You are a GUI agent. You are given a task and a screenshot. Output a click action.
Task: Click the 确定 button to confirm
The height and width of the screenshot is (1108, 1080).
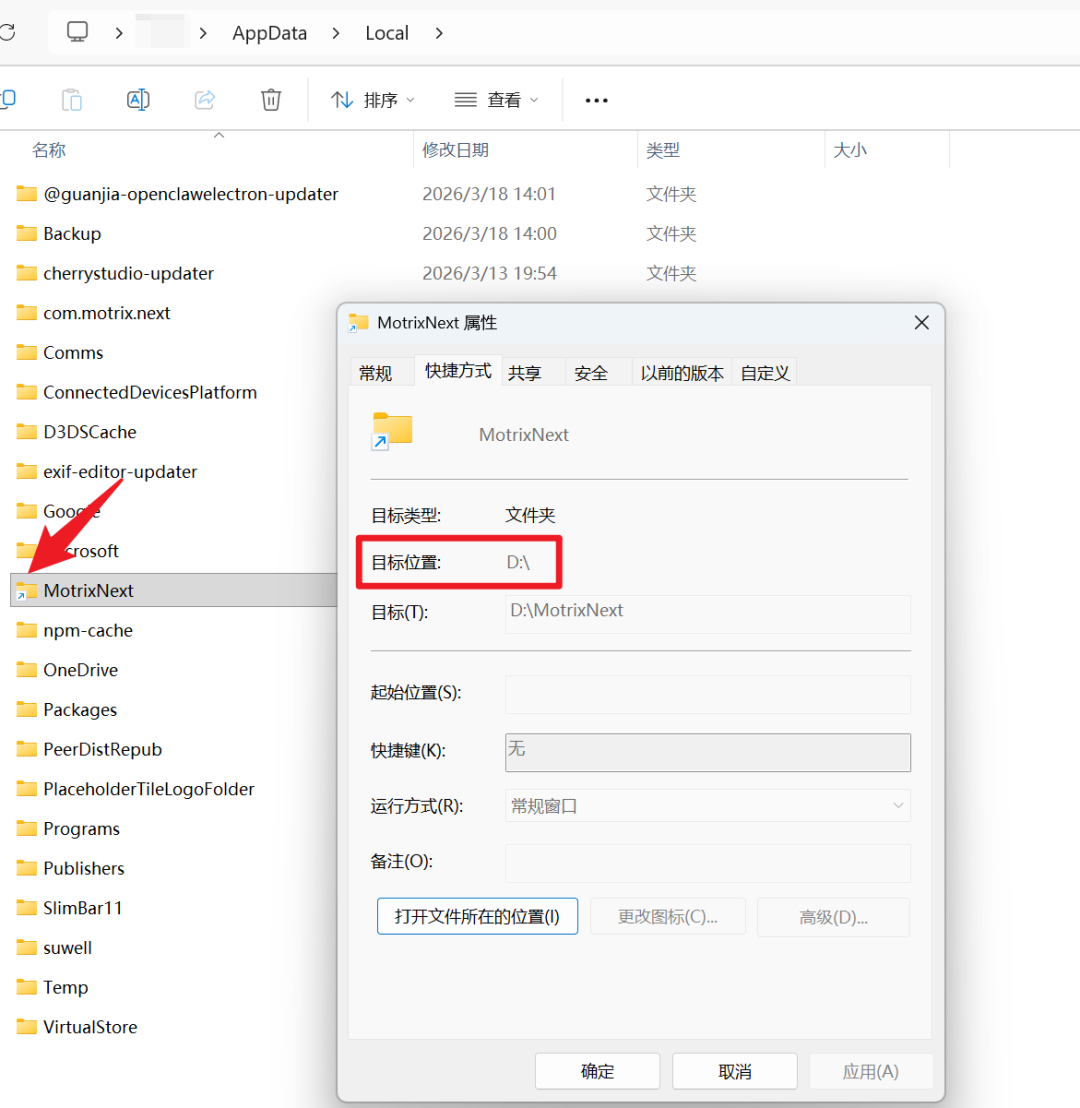(x=597, y=1070)
